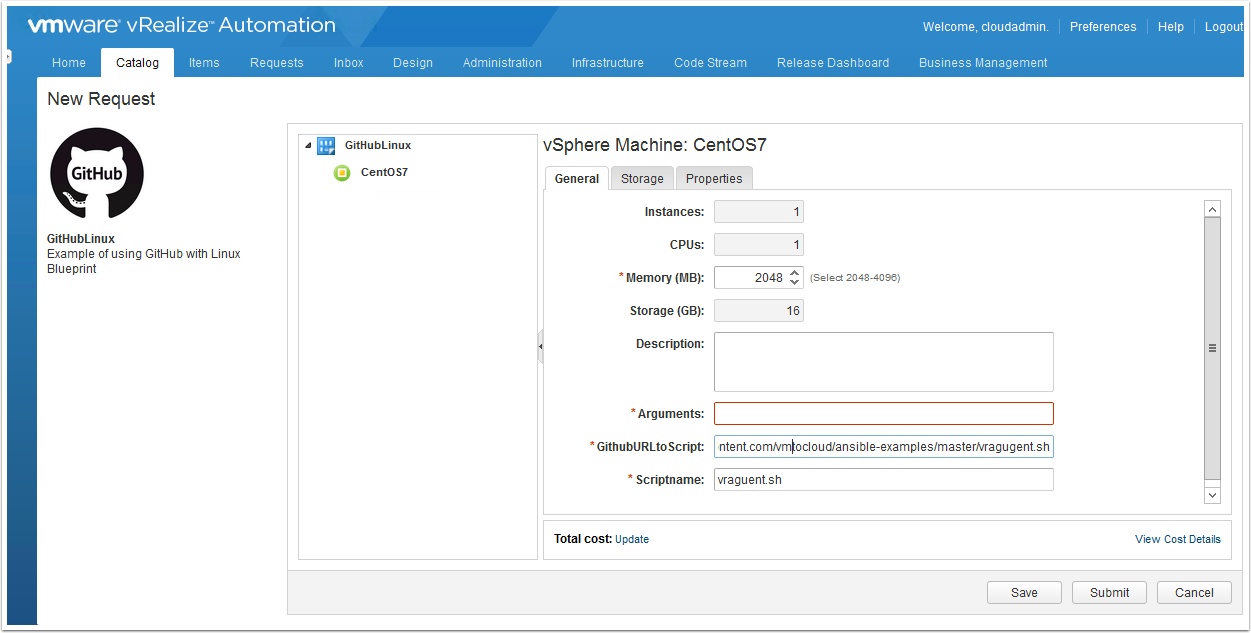Viewport: 1251px width, 633px height.
Task: Switch to the Items tab
Action: (x=204, y=62)
